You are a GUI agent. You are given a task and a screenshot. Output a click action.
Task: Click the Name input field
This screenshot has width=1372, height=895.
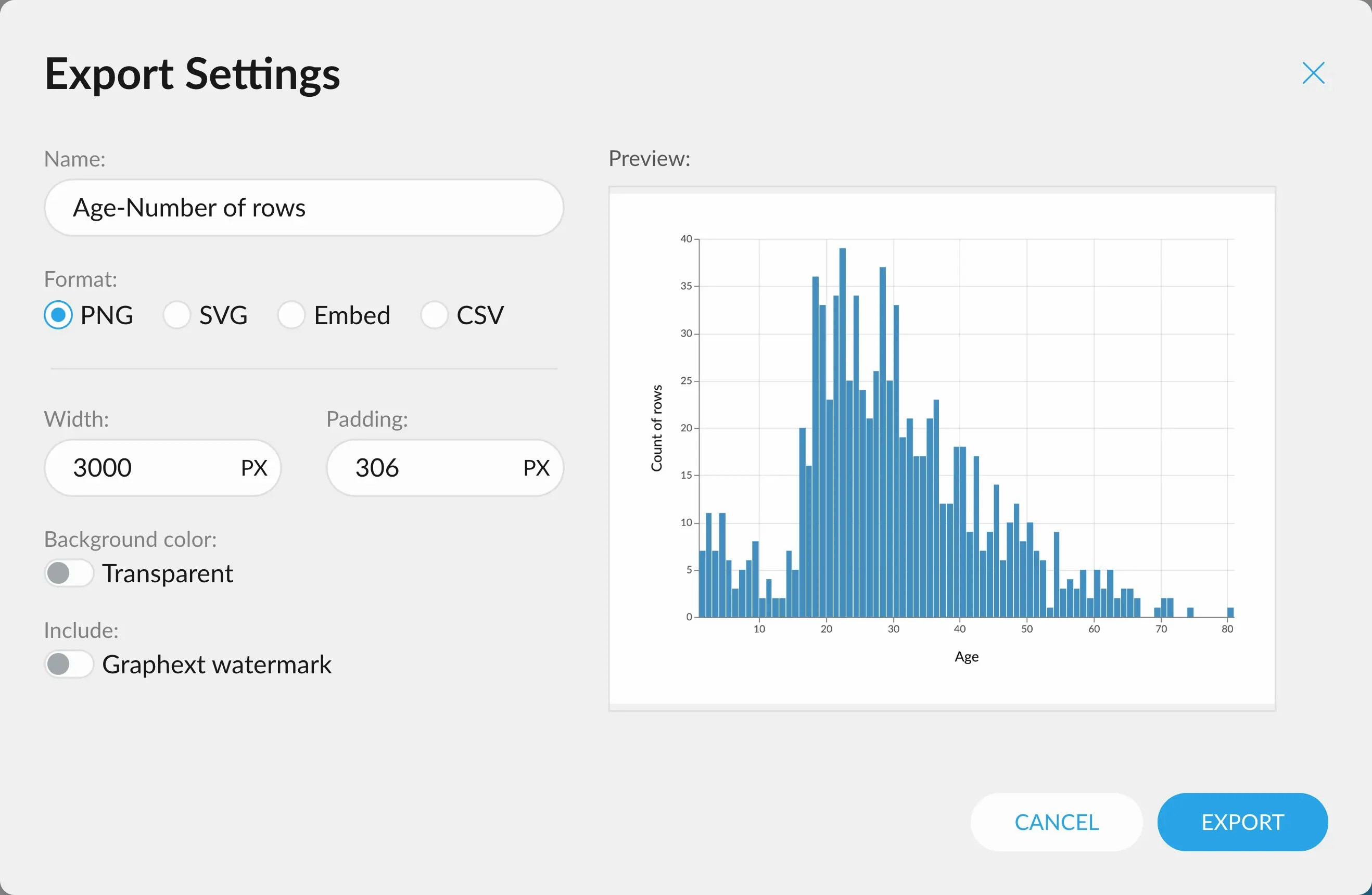pyautogui.click(x=304, y=208)
